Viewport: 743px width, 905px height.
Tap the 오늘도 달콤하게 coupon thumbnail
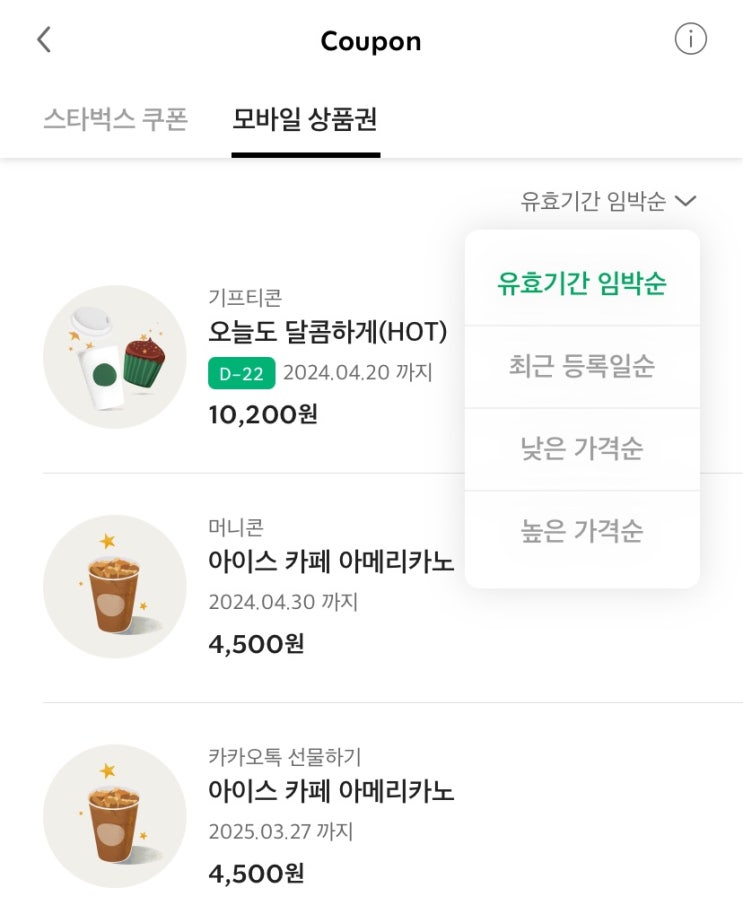point(115,357)
